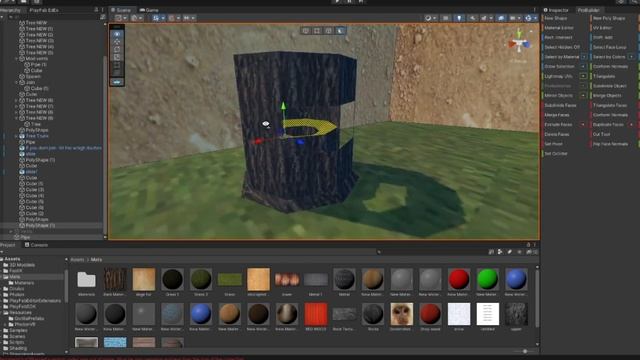
Task: Select the Scale tool in scene overlay
Action: click(117, 57)
